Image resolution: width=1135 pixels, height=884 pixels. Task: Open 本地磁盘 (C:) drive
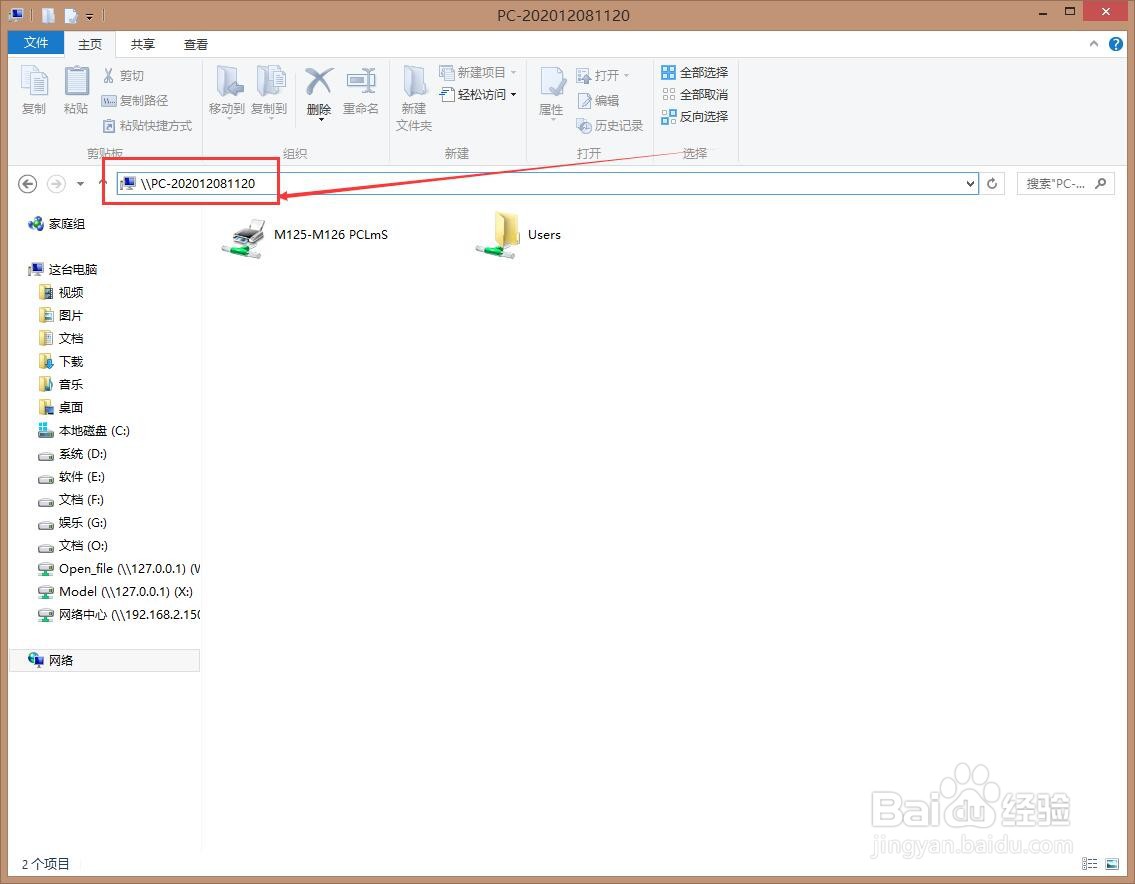click(x=83, y=431)
